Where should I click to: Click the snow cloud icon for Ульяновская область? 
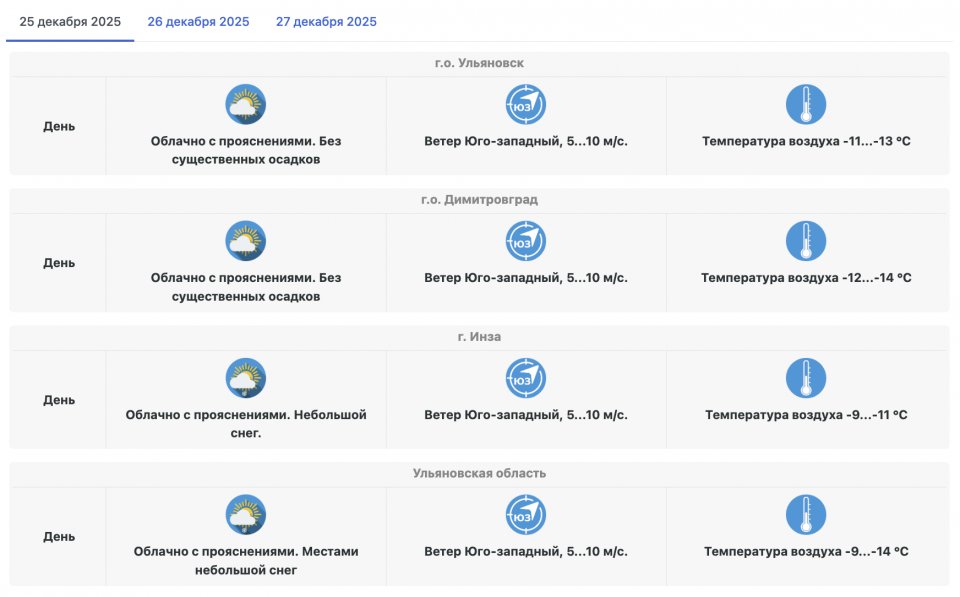click(245, 515)
